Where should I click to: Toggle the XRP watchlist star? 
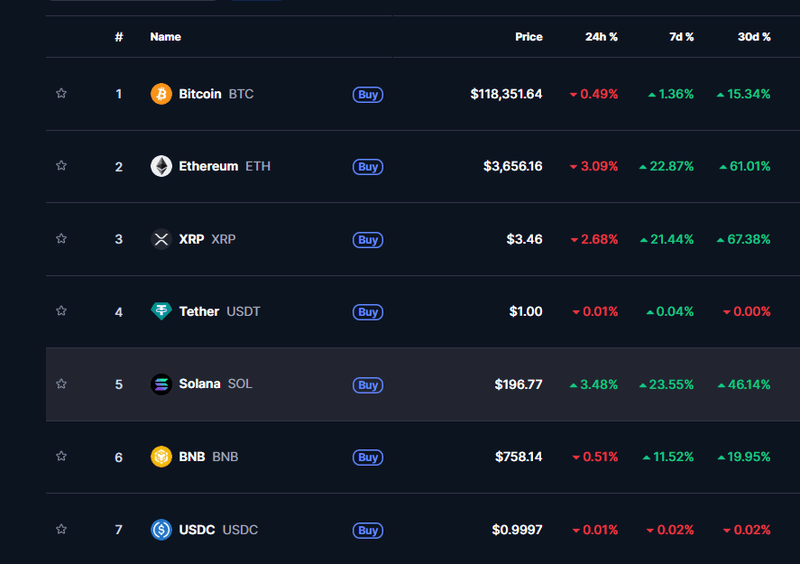tap(61, 239)
